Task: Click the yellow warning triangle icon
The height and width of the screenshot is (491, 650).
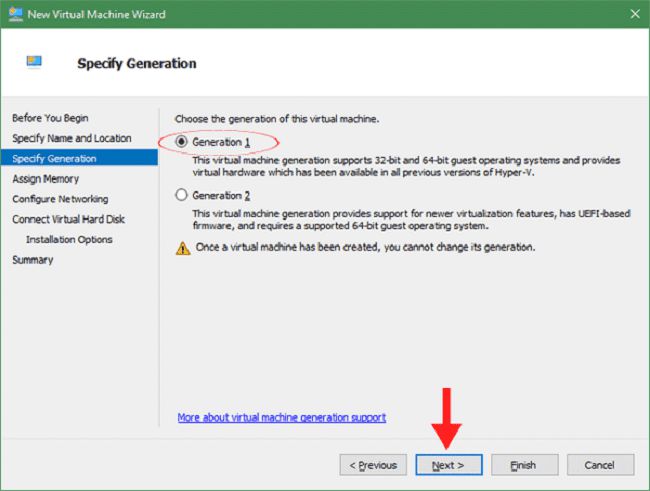Action: [183, 248]
